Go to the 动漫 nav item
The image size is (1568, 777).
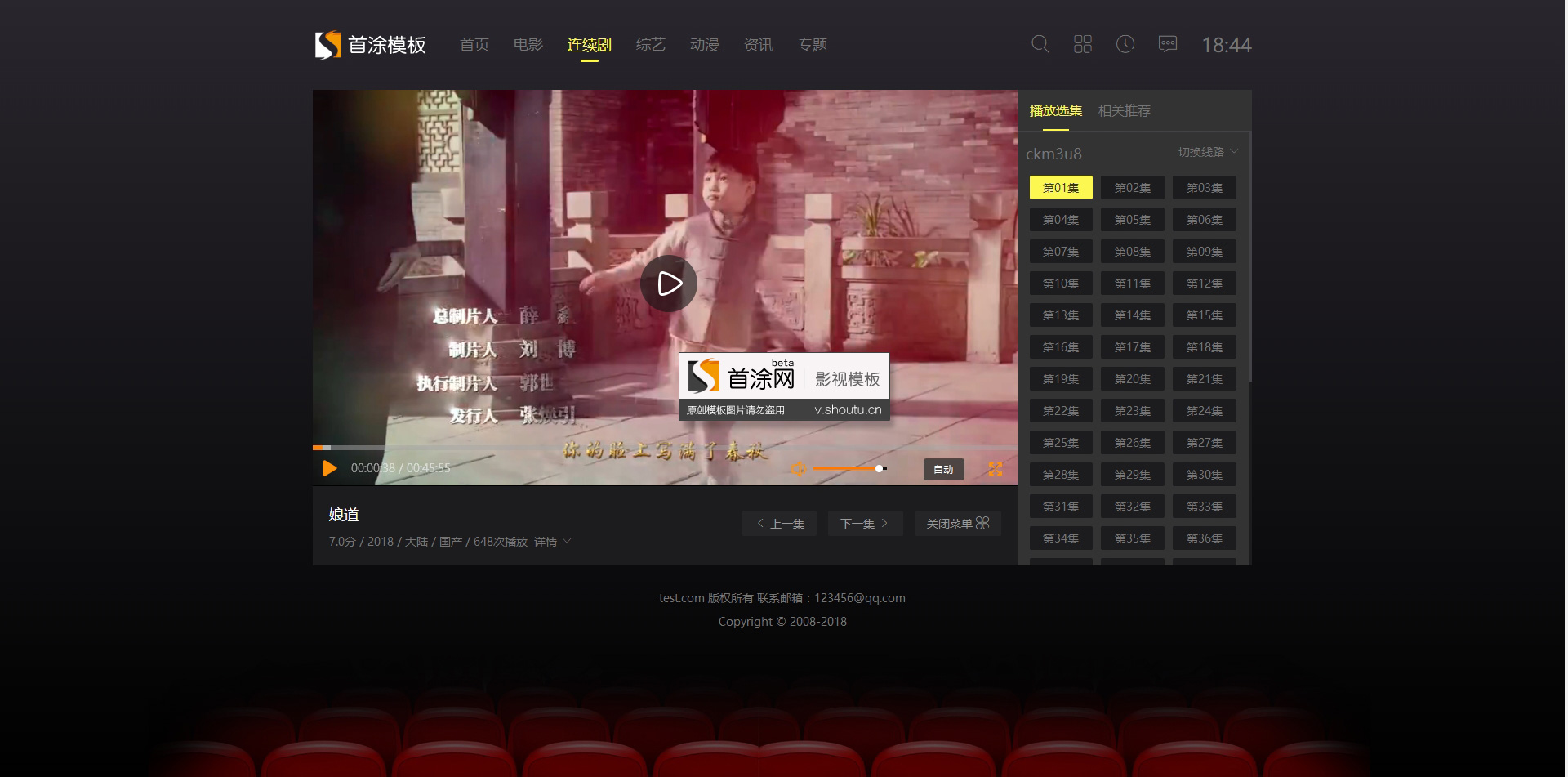click(705, 45)
